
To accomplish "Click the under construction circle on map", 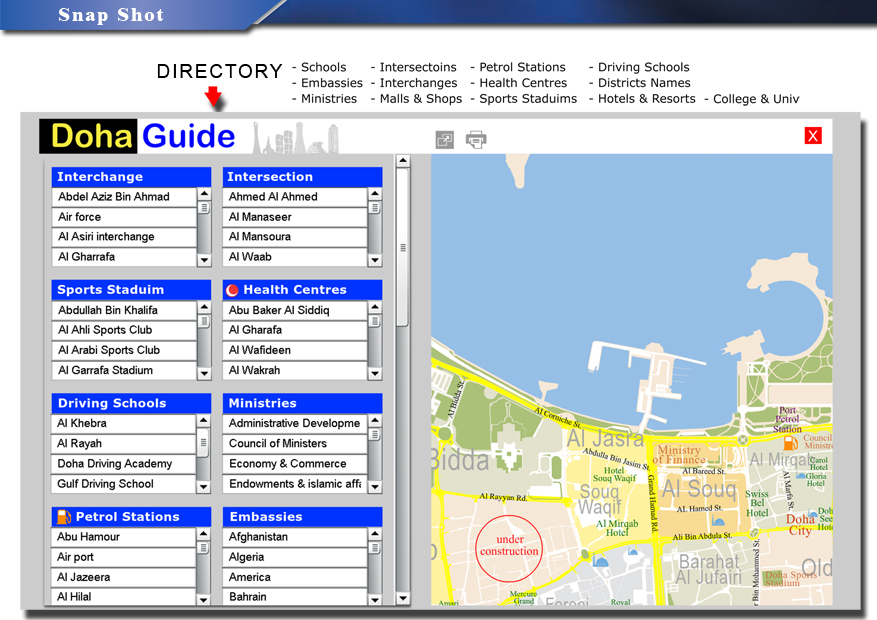I will pyautogui.click(x=509, y=548).
